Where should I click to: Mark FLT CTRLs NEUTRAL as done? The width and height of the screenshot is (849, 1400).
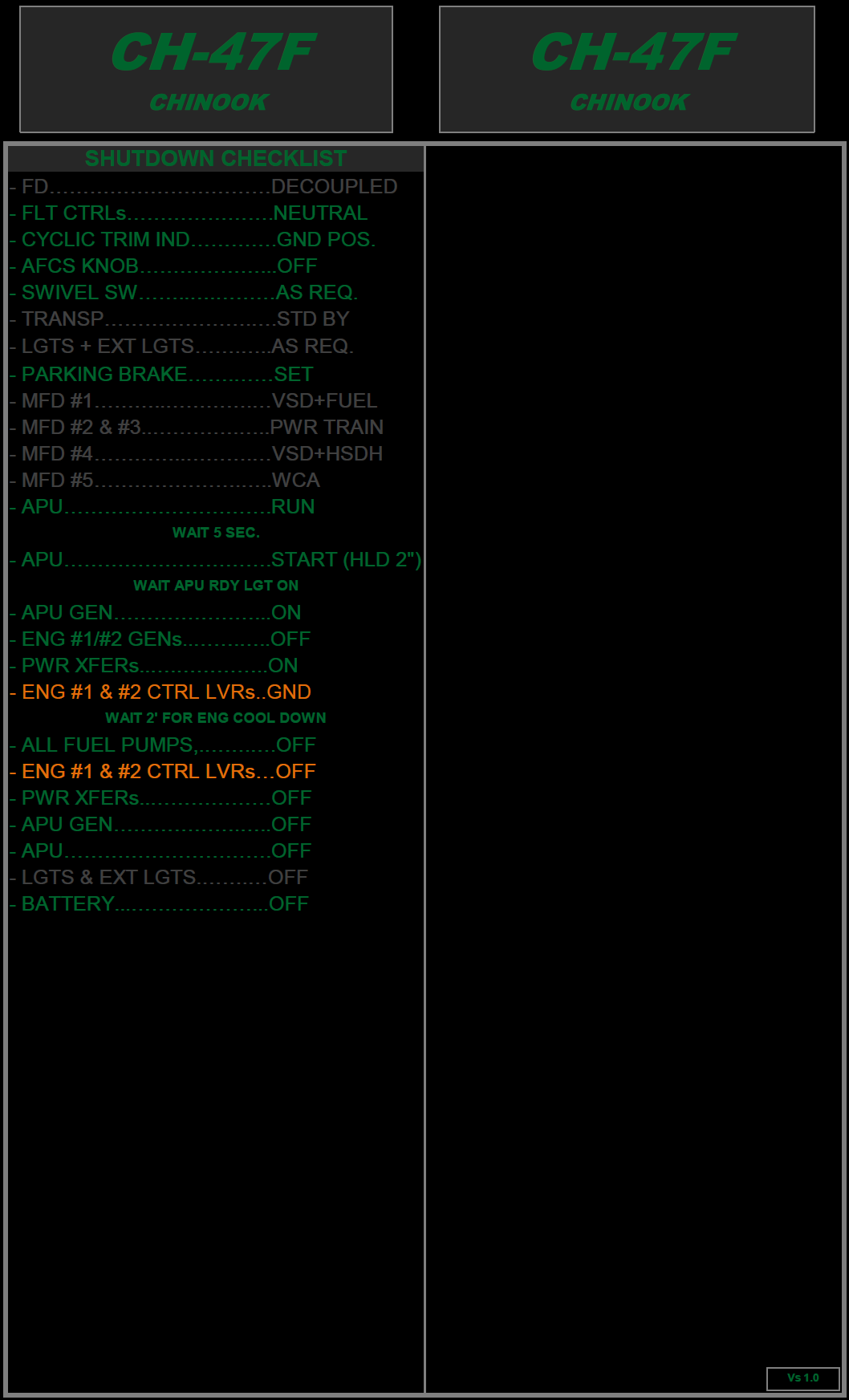coord(189,213)
